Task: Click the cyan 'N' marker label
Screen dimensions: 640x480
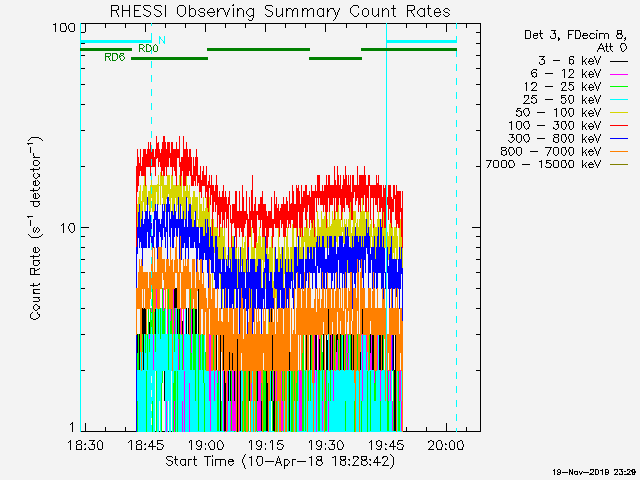Action: coord(162,40)
